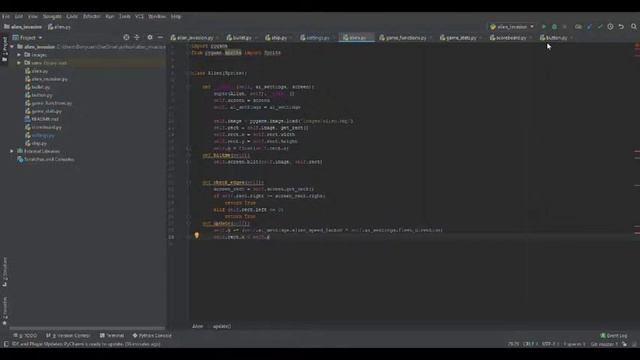Image resolution: width=640 pixels, height=360 pixels.
Task: Click the Git commit checkmark icon
Action: (600, 27)
